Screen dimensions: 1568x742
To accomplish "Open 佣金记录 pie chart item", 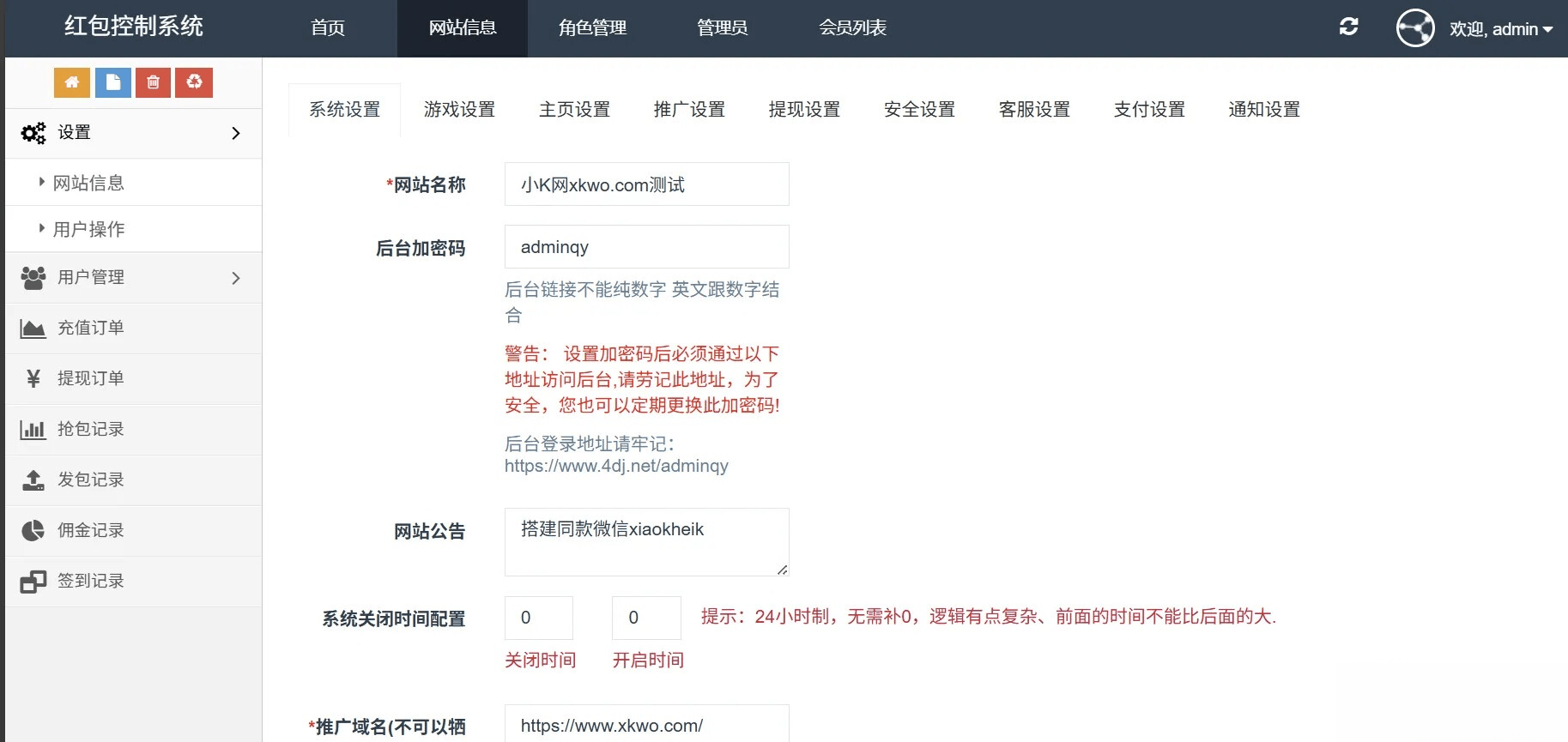I will tap(90, 530).
